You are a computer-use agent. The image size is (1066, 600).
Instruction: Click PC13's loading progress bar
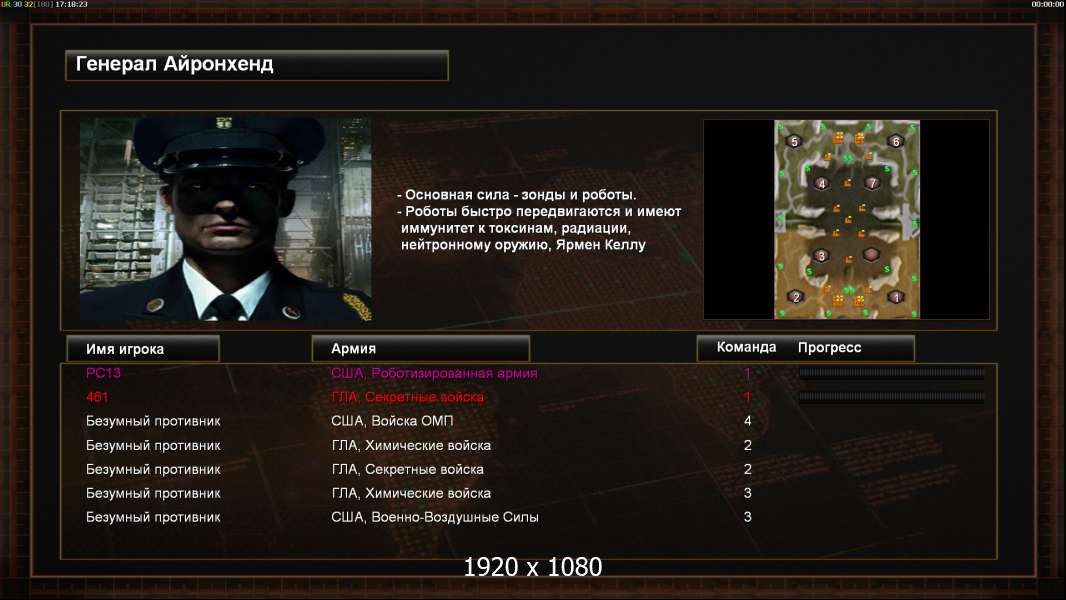tap(891, 373)
